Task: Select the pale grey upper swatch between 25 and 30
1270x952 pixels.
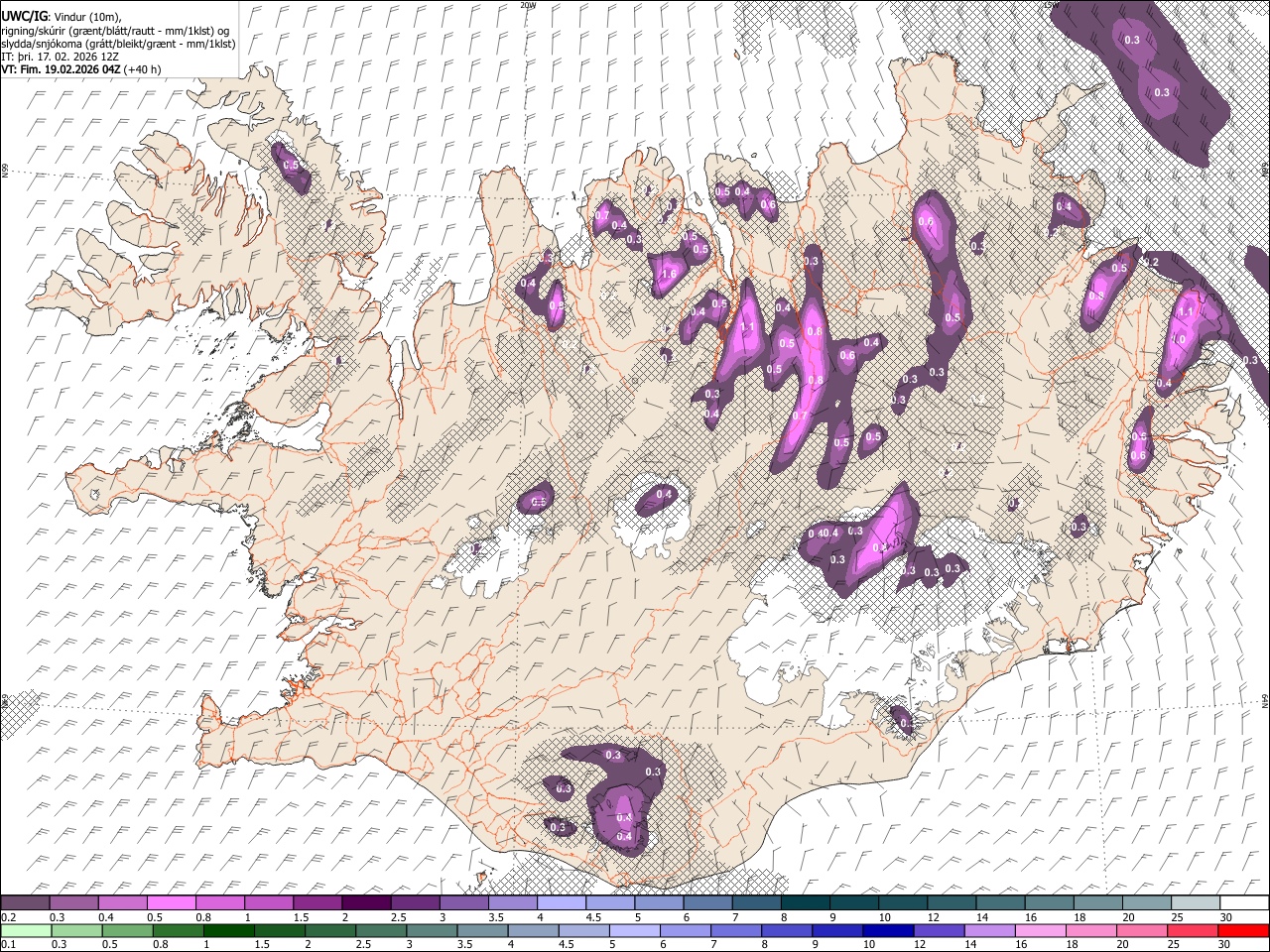Action: coord(1196,902)
